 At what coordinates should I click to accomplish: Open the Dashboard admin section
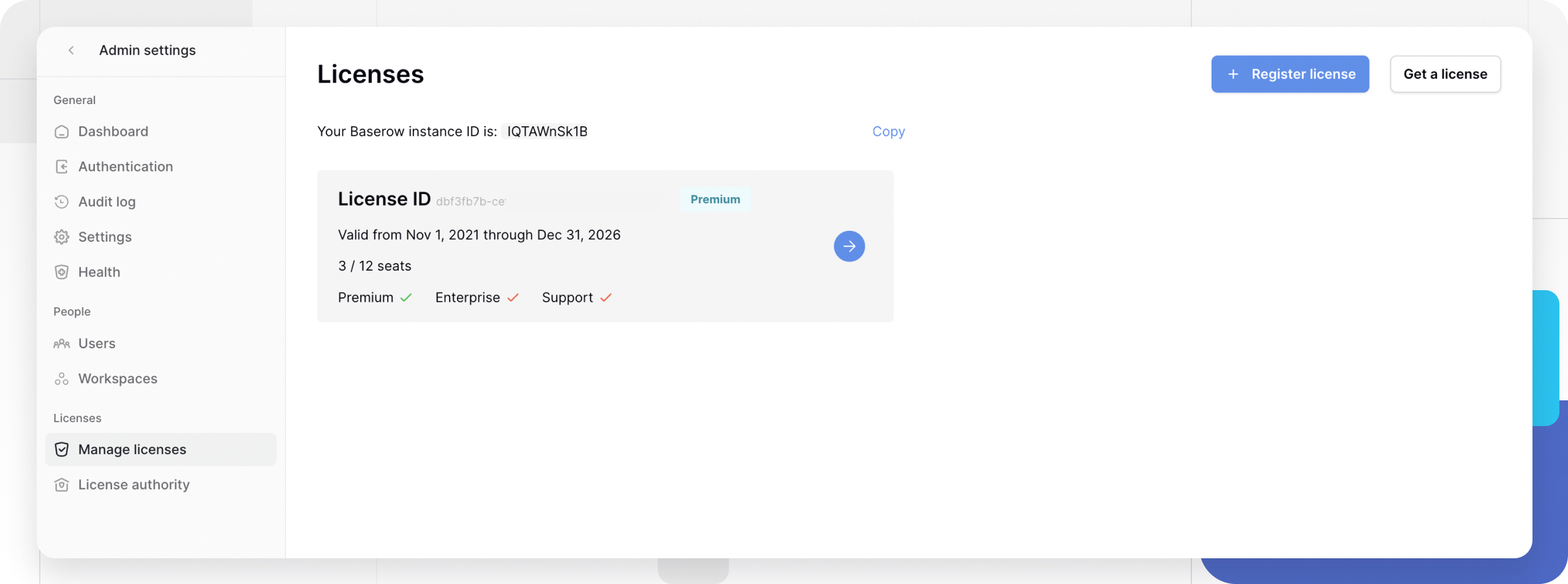pos(62,131)
